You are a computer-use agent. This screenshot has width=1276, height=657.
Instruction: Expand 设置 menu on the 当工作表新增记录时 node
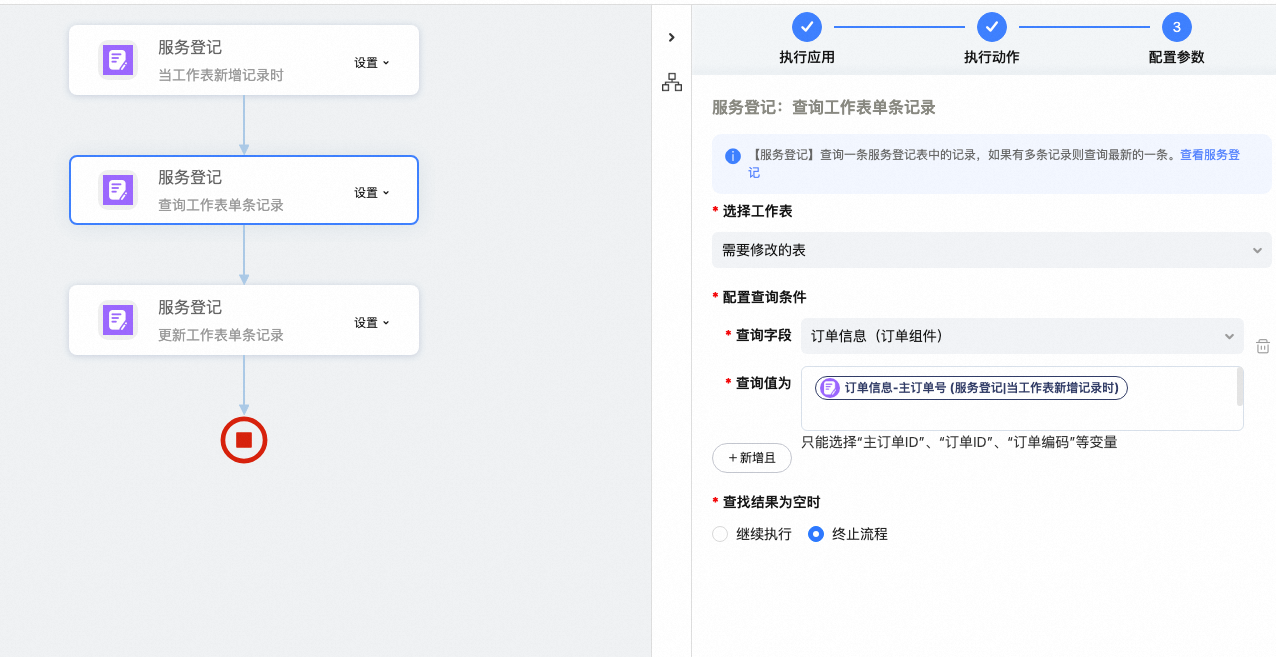pyautogui.click(x=371, y=63)
